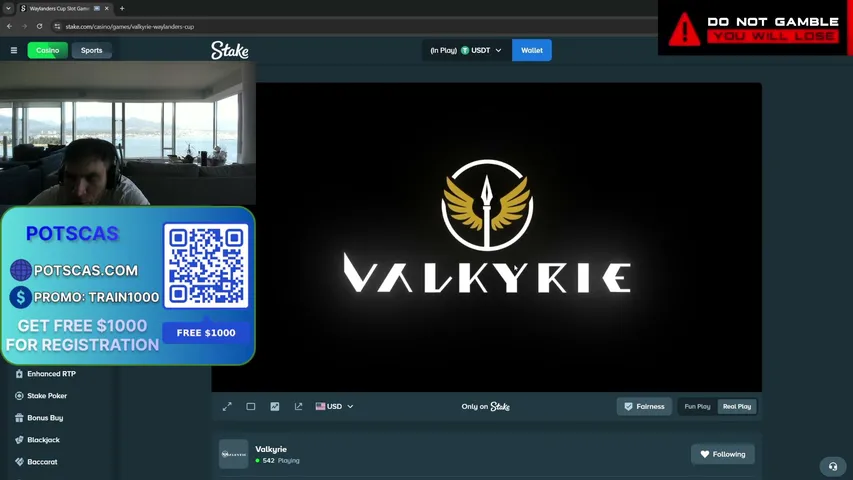
Task: Switch to Real Play mode
Action: 737,407
